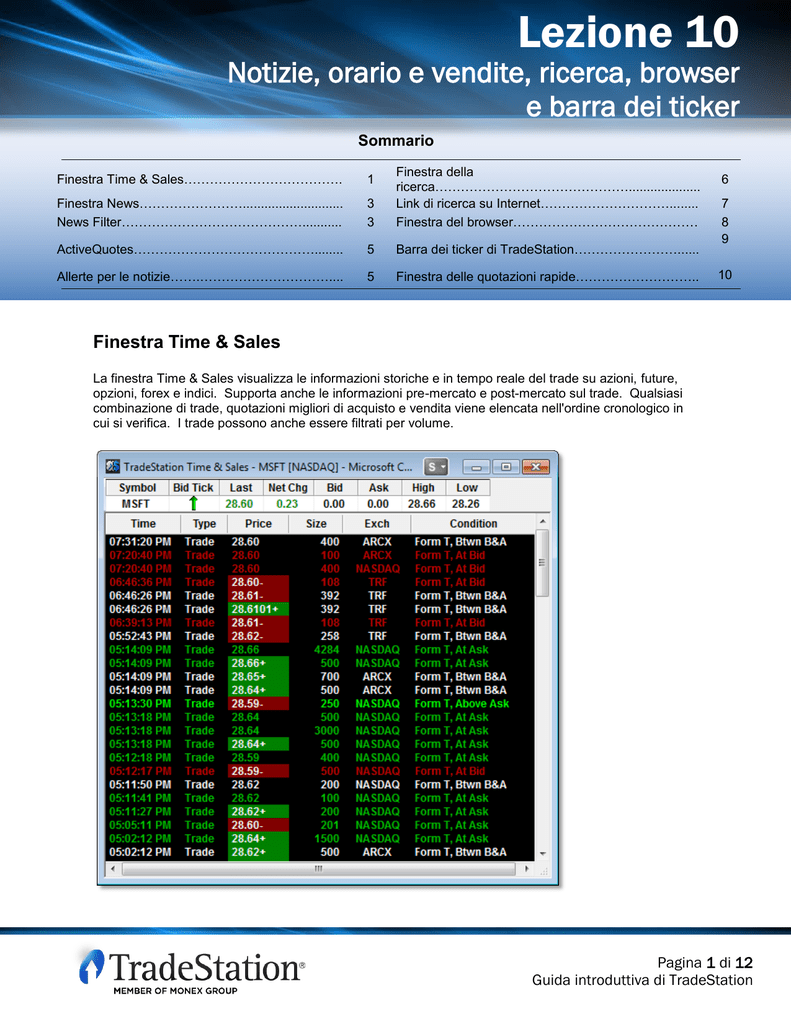
Task: Click the 'Form T, Above Ask' condition
Action: (462, 703)
